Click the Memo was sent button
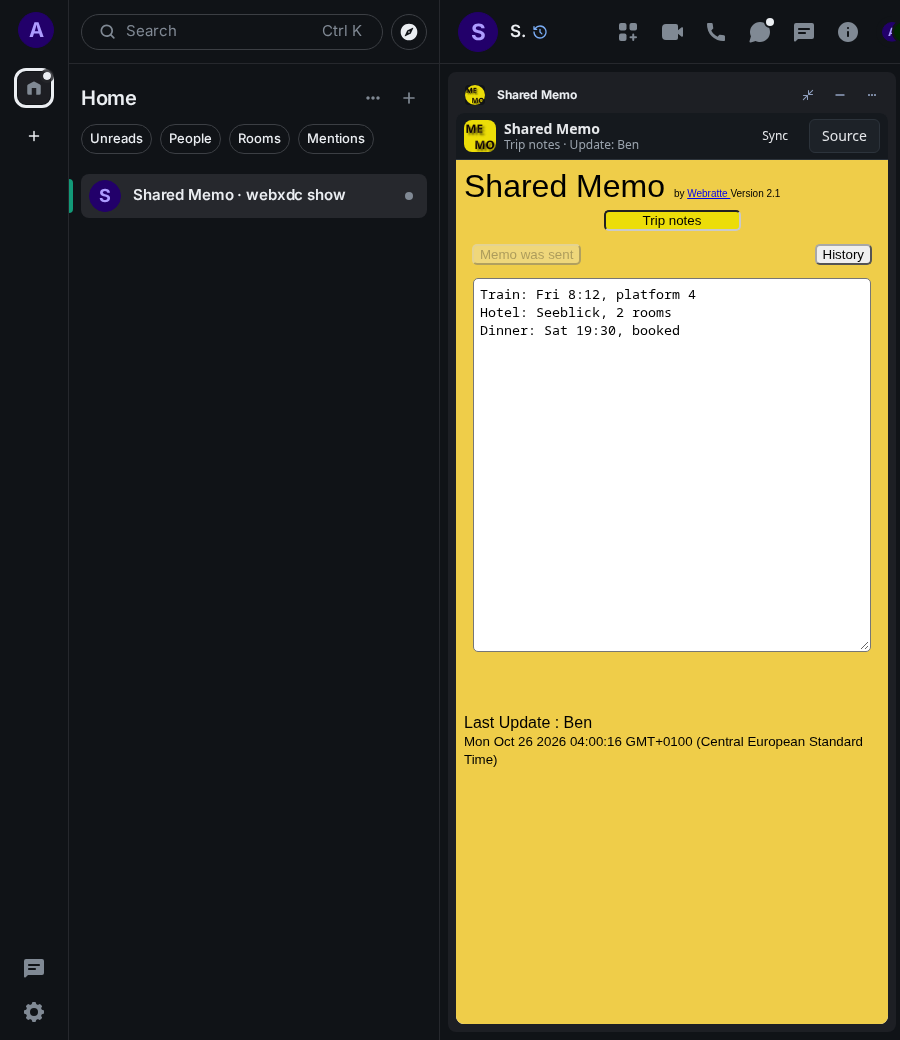This screenshot has height=1040, width=900. pyautogui.click(x=526, y=255)
